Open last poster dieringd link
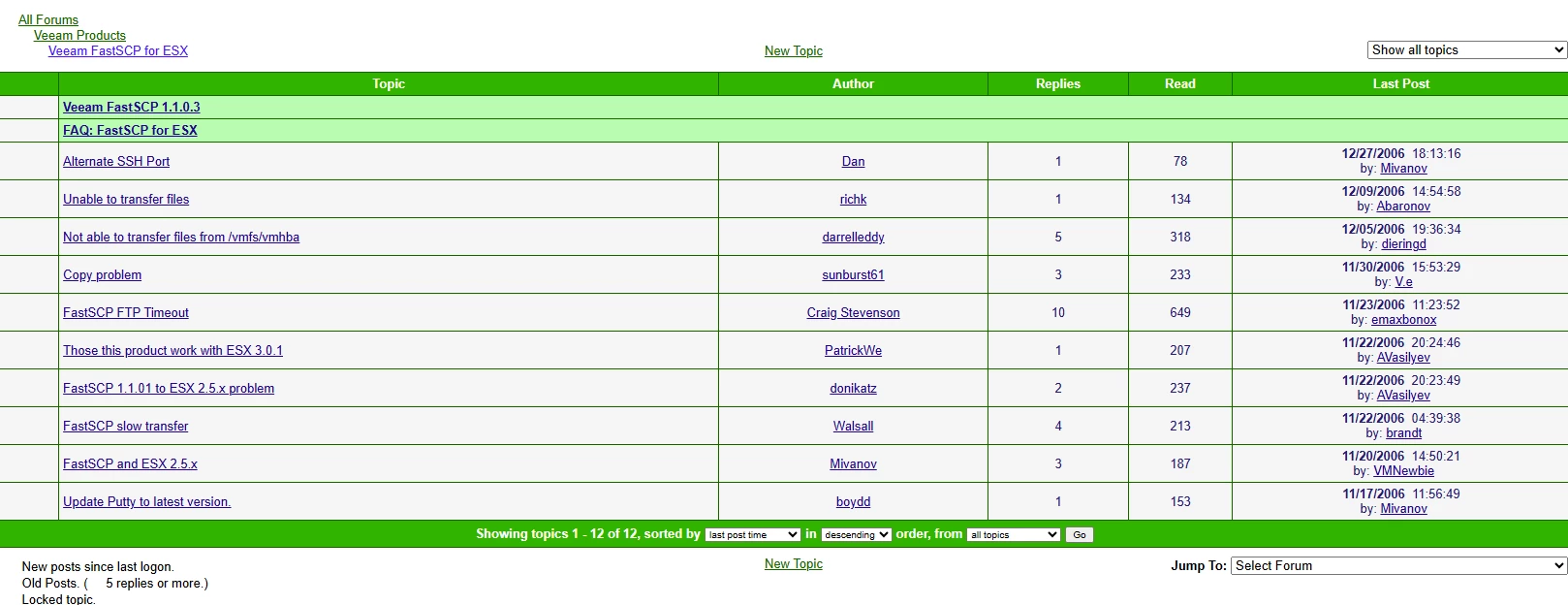This screenshot has height=605, width=1568. pyautogui.click(x=1403, y=244)
